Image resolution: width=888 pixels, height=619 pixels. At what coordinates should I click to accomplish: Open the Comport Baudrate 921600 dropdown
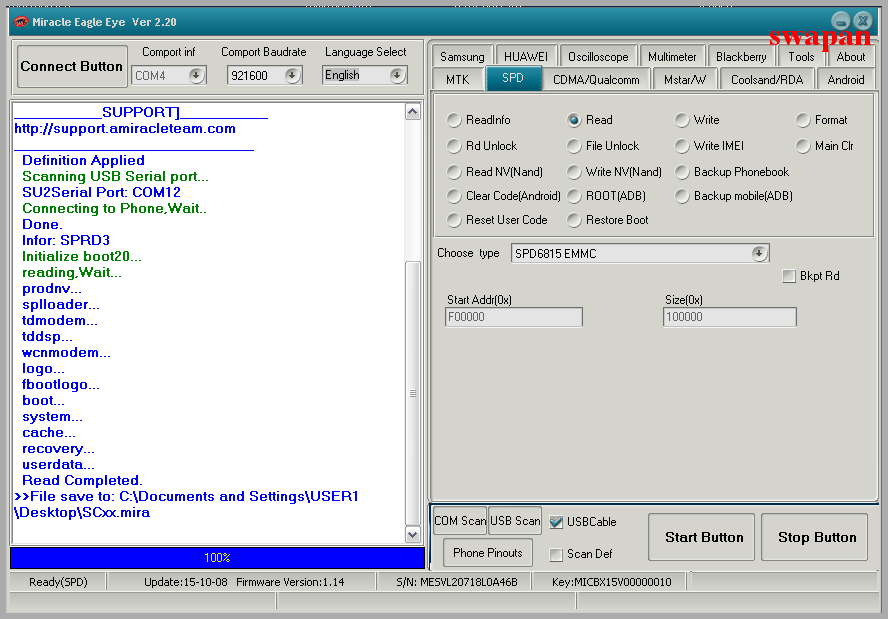(x=292, y=75)
